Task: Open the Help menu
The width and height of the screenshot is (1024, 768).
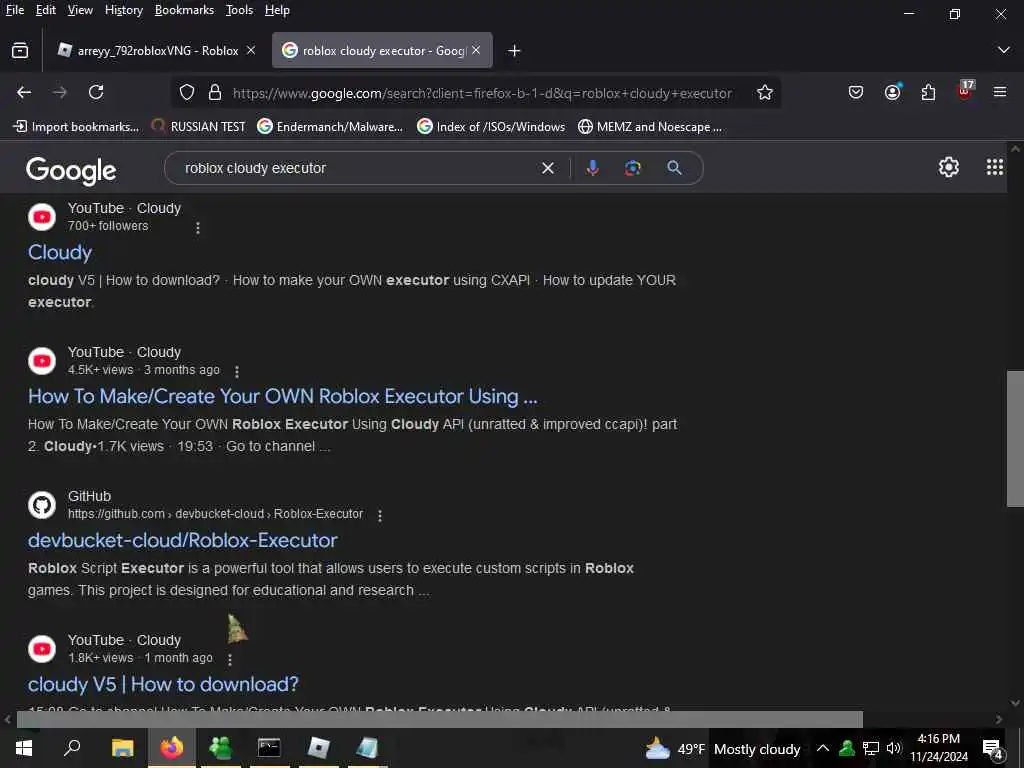Action: [x=277, y=10]
